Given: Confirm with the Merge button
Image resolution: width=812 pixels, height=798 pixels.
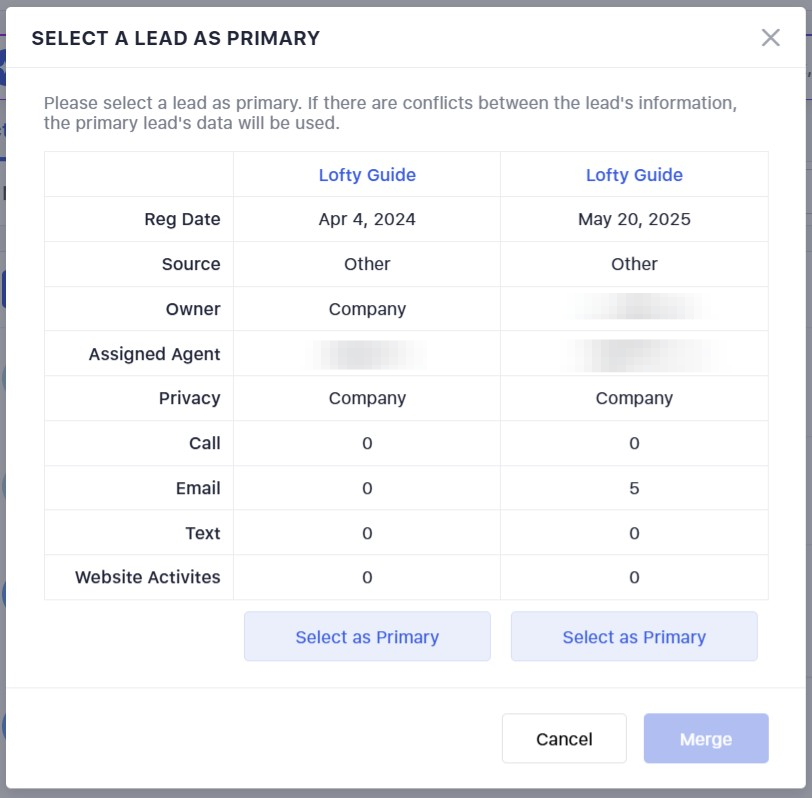Looking at the screenshot, I should tap(706, 739).
